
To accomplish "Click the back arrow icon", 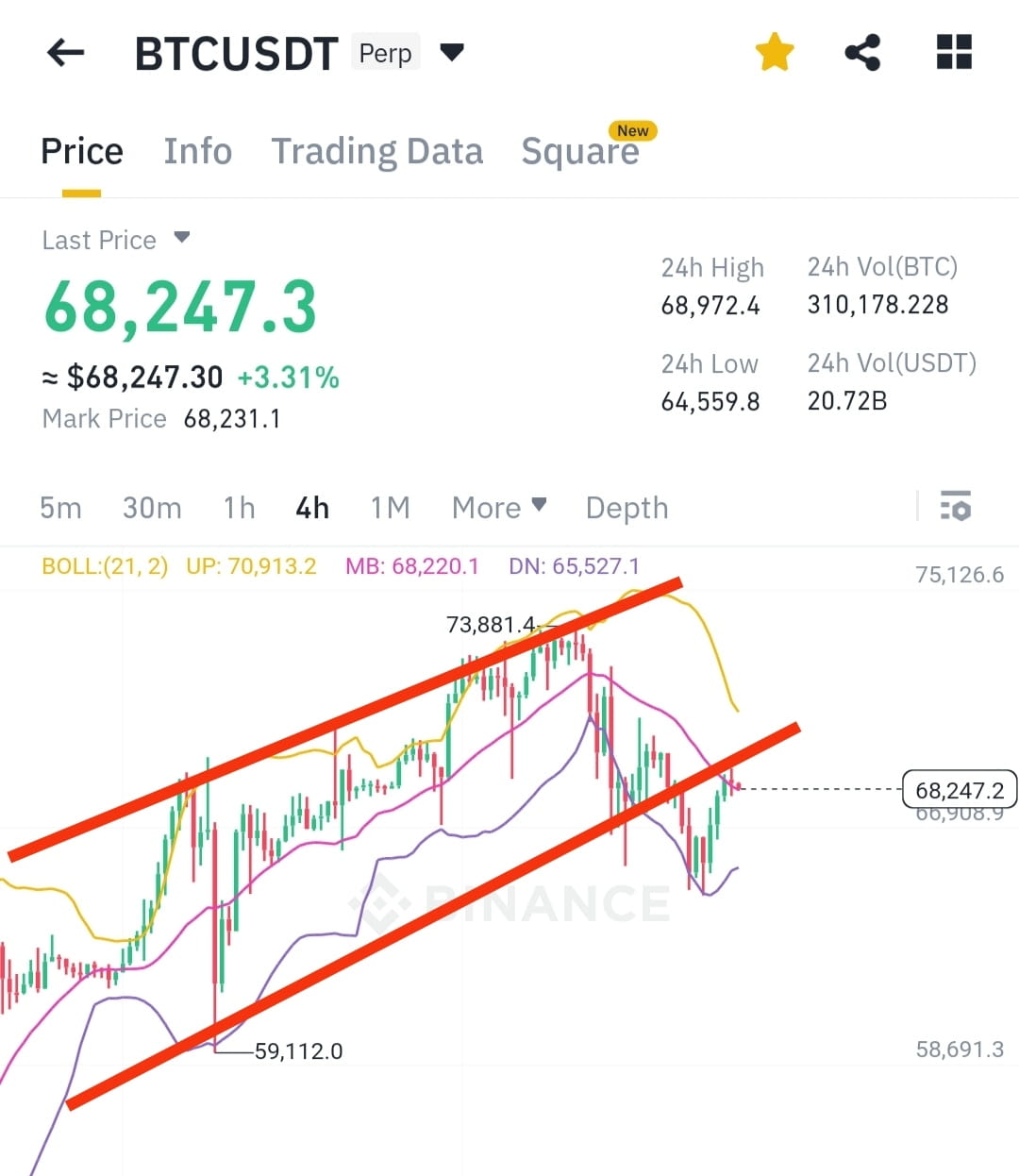I will point(64,52).
